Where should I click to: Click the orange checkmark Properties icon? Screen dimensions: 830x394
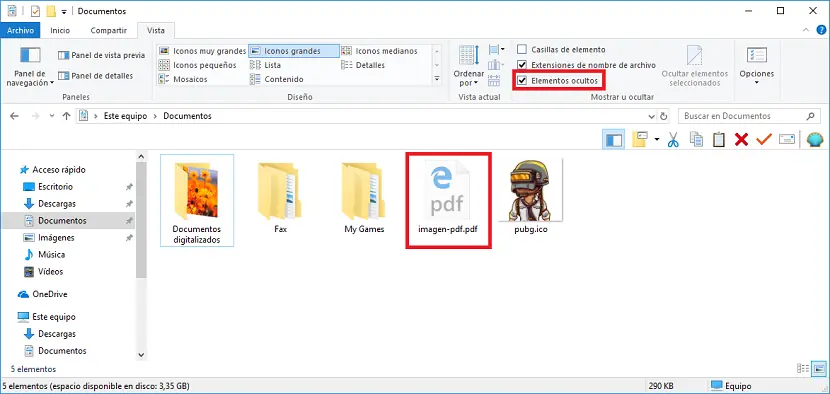click(x=764, y=140)
